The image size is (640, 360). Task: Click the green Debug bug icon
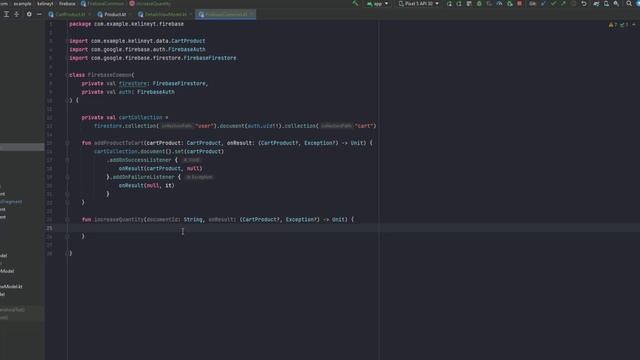pyautogui.click(x=479, y=4)
